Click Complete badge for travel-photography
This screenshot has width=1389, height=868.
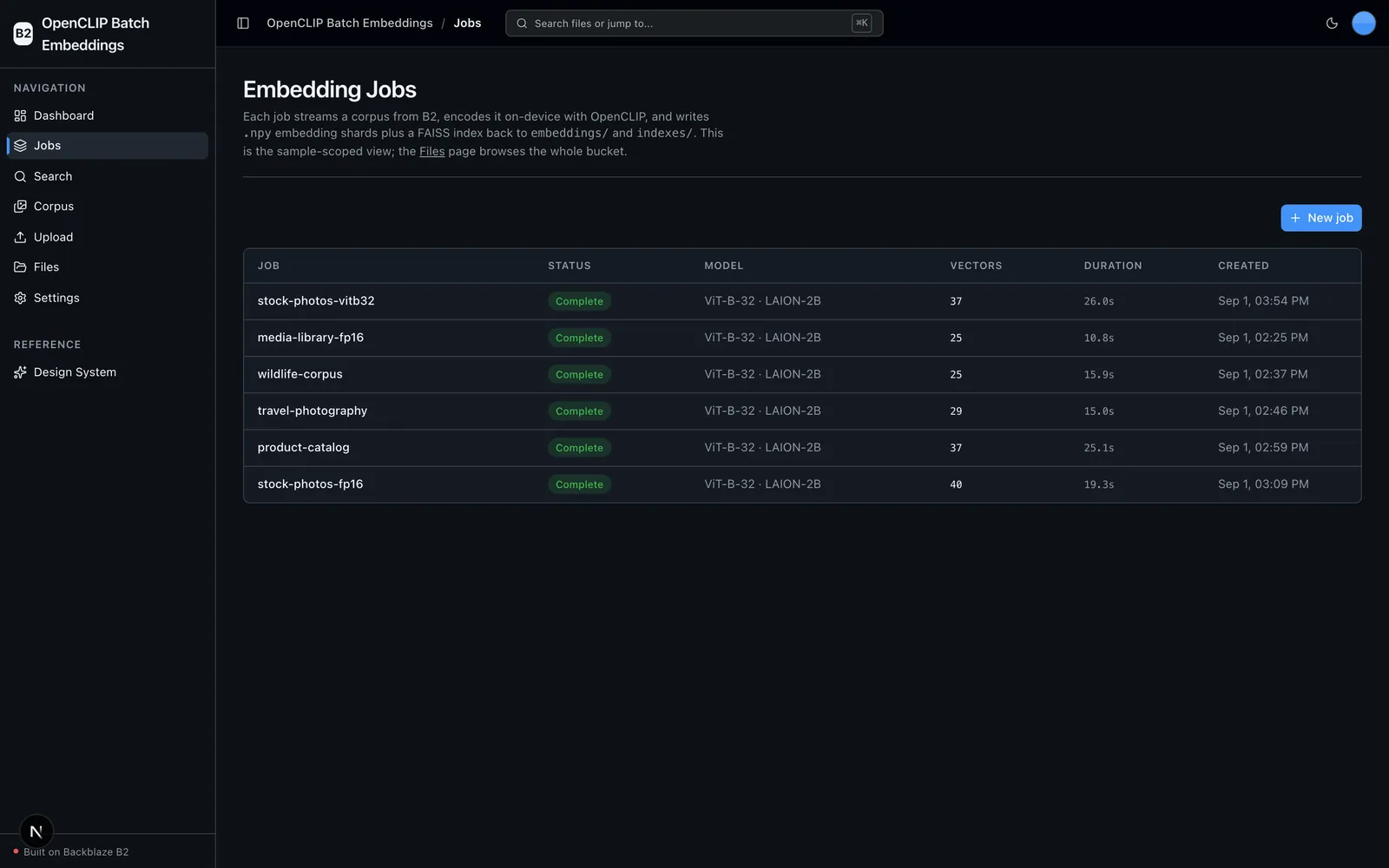(579, 411)
